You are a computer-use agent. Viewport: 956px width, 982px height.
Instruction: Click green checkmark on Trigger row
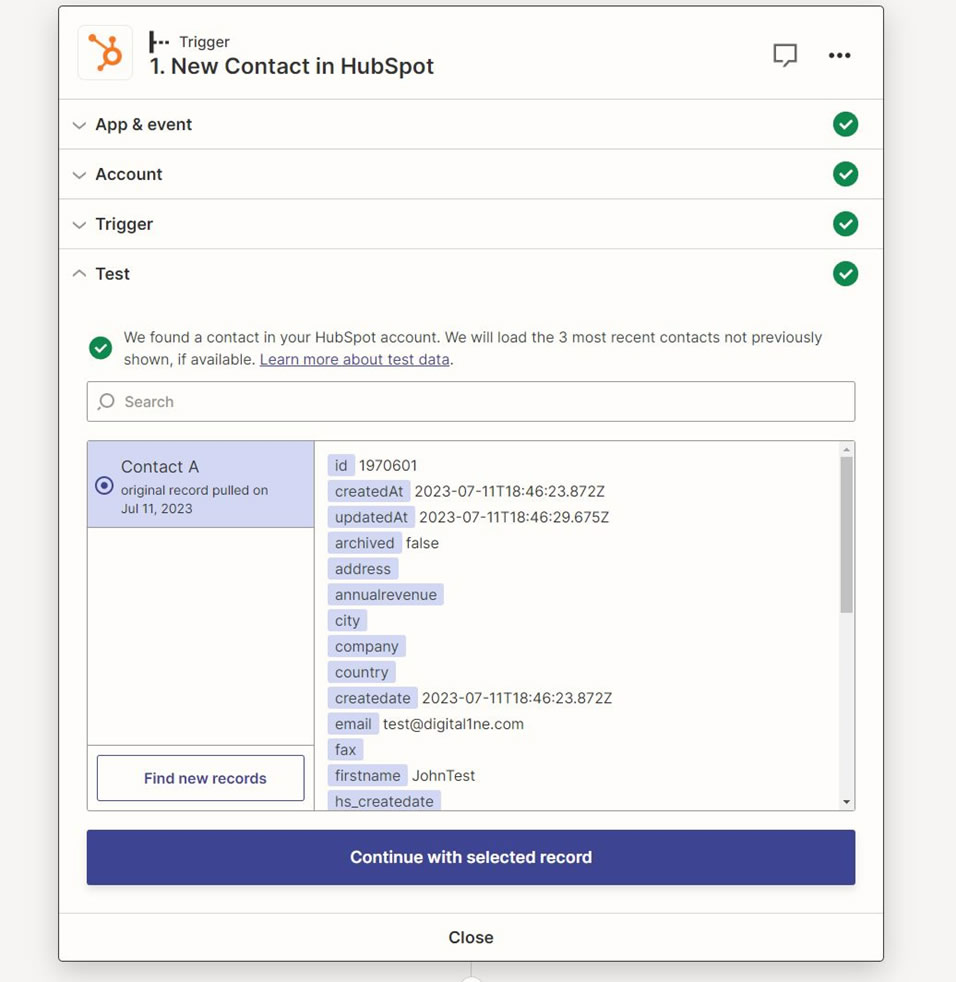845,224
